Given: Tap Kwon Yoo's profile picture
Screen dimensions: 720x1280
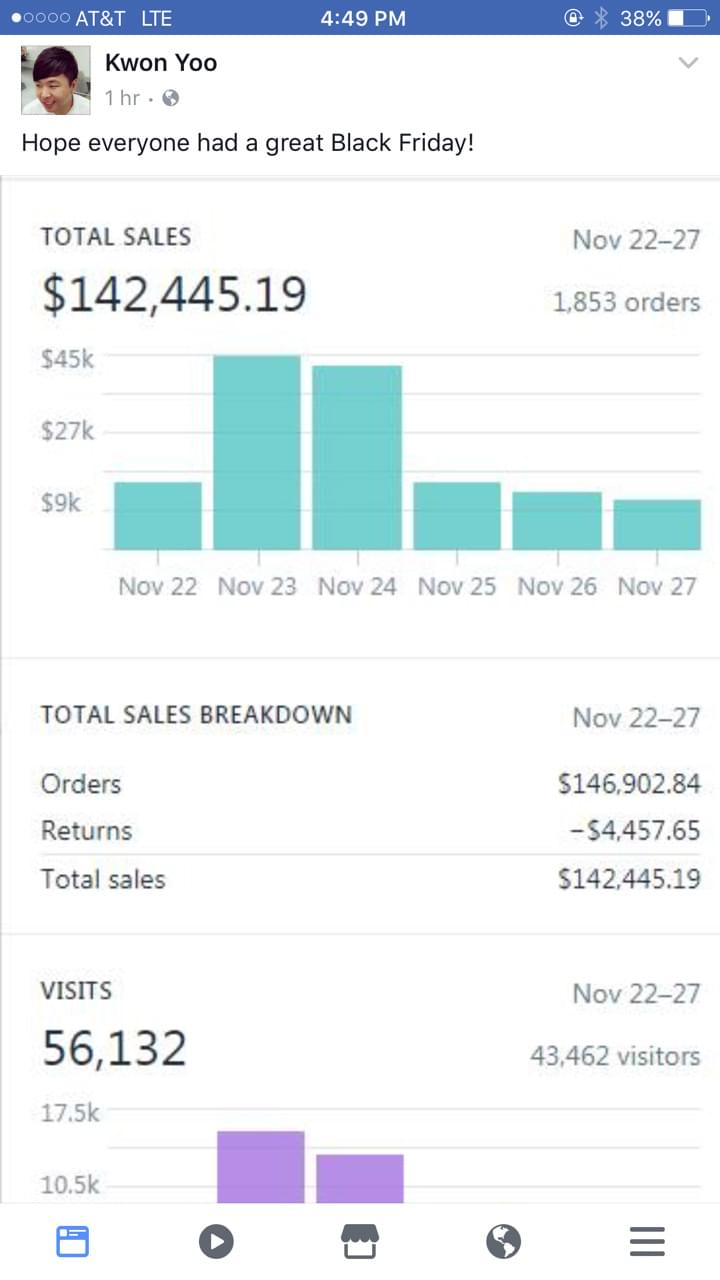Looking at the screenshot, I should [56, 80].
